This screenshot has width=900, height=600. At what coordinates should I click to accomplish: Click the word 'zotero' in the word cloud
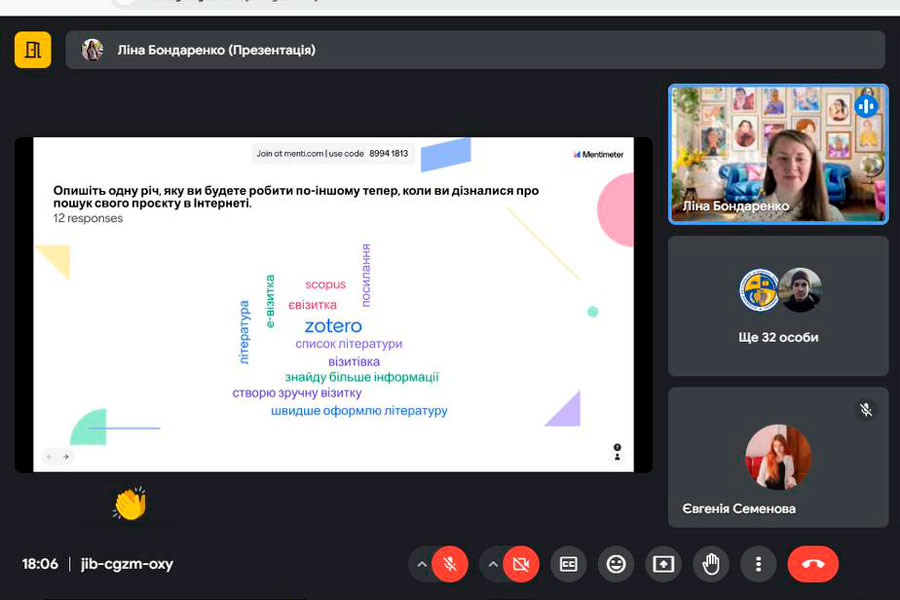click(333, 326)
